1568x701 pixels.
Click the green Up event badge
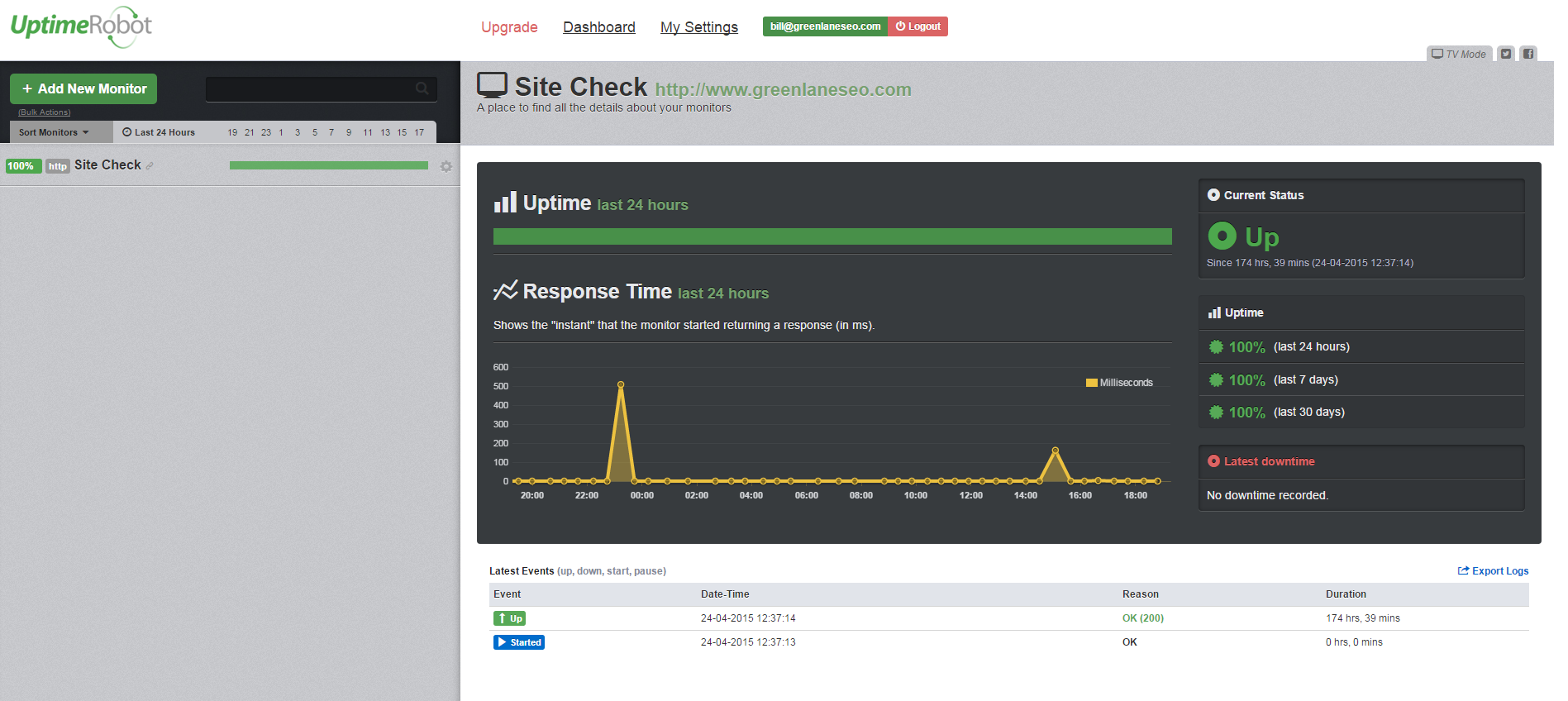point(509,618)
